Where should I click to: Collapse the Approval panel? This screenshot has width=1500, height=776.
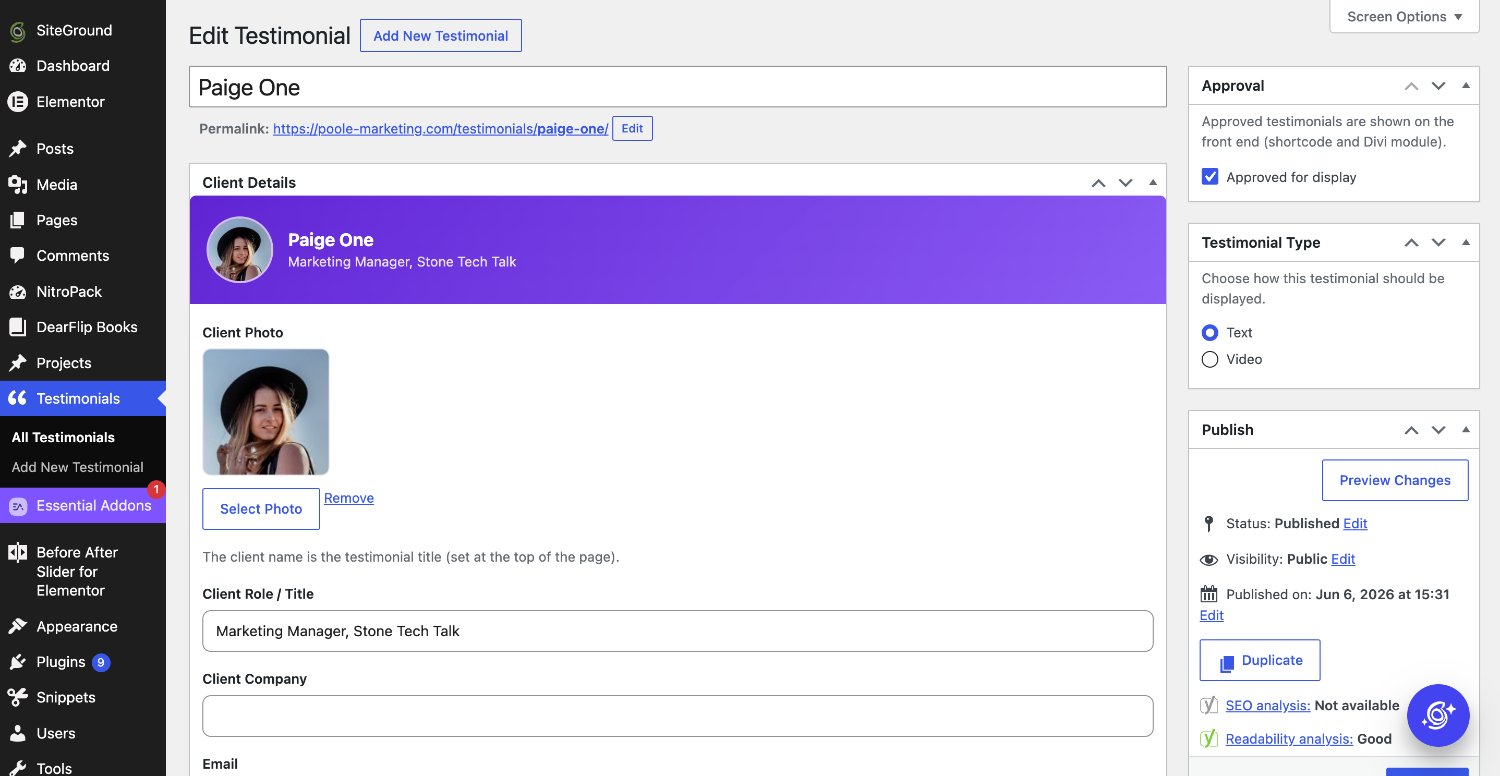click(x=1466, y=86)
